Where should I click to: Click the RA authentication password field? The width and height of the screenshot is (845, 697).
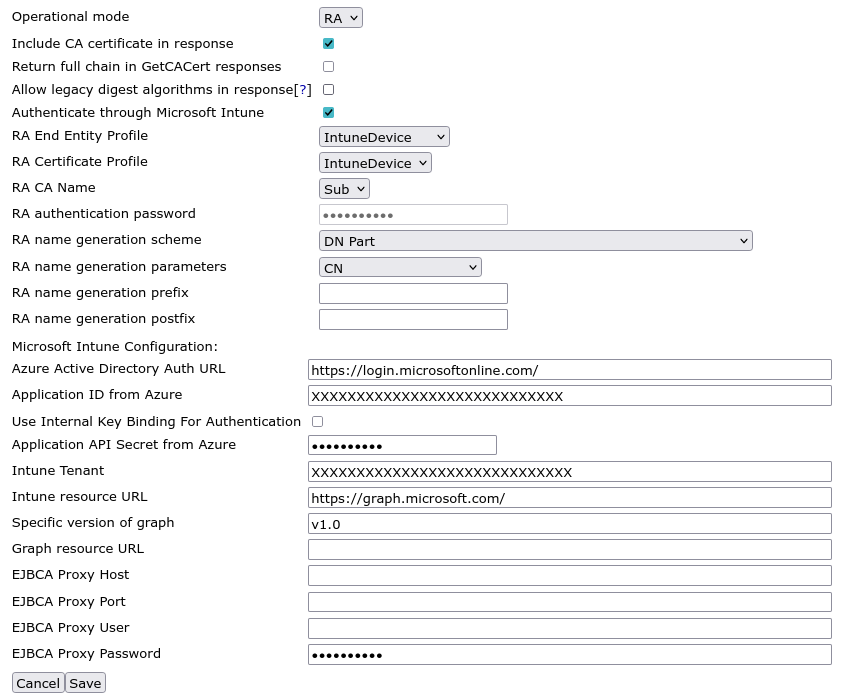413,214
